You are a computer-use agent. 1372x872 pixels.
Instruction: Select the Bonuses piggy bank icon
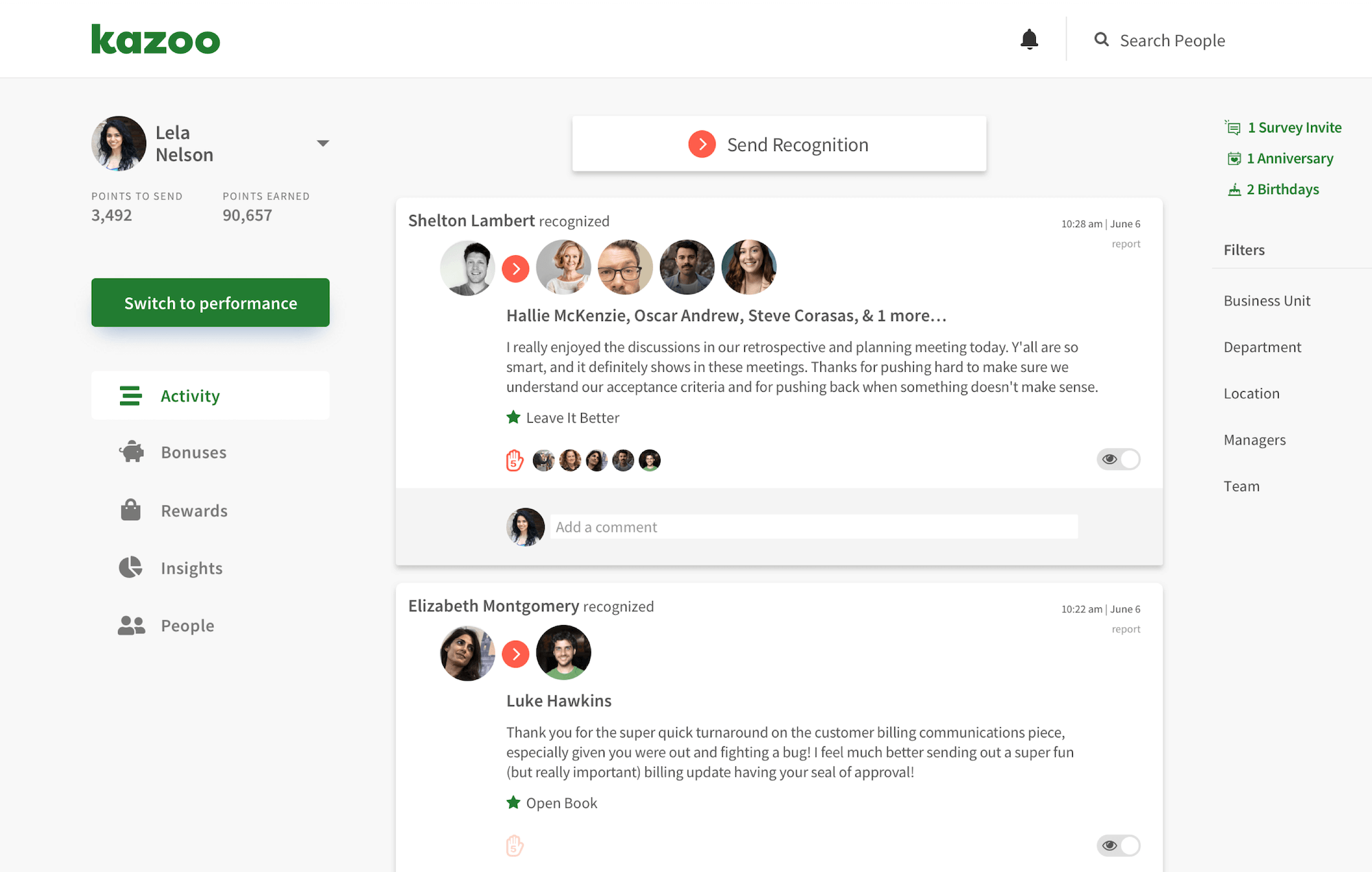[x=131, y=451]
